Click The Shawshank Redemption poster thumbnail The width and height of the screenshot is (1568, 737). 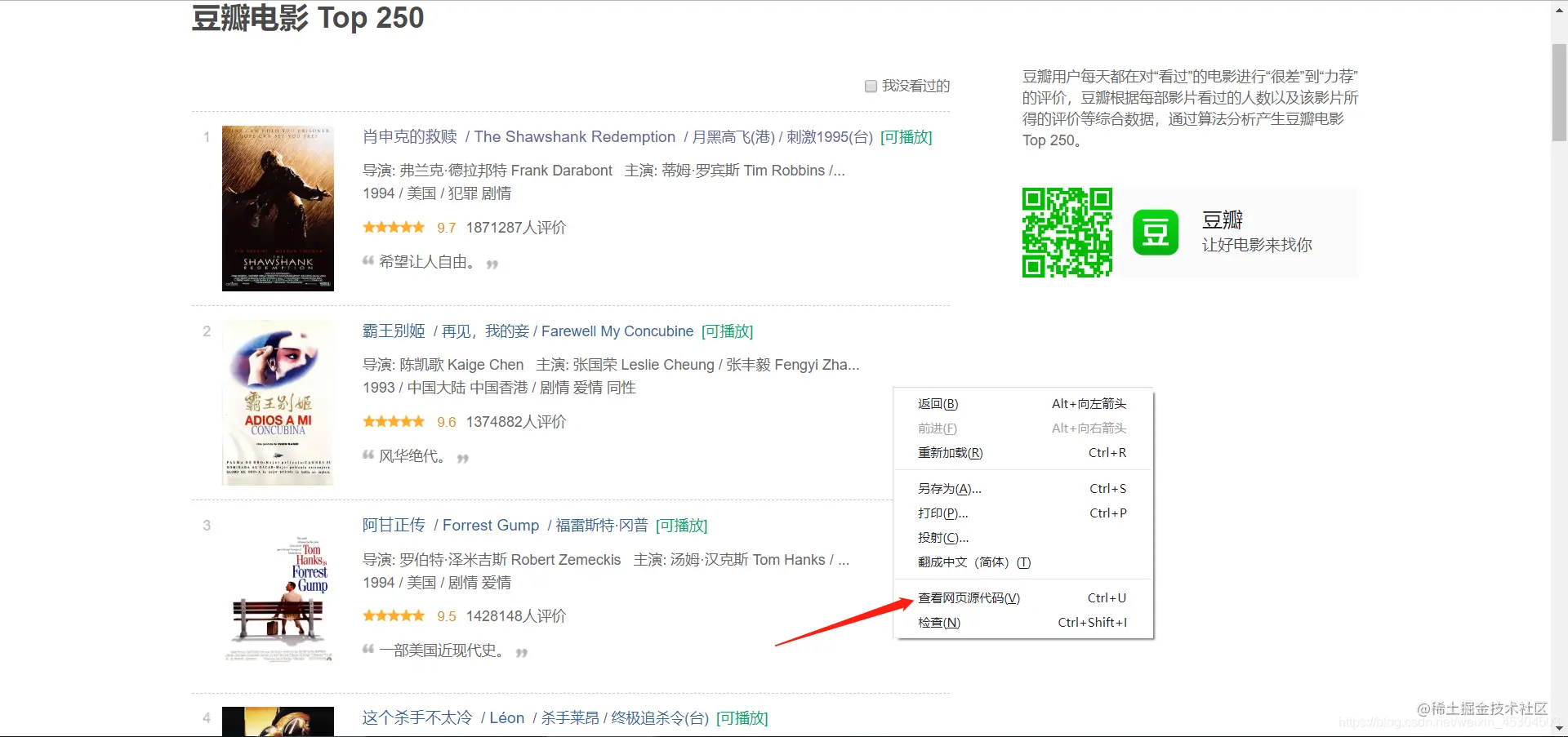pyautogui.click(x=278, y=208)
